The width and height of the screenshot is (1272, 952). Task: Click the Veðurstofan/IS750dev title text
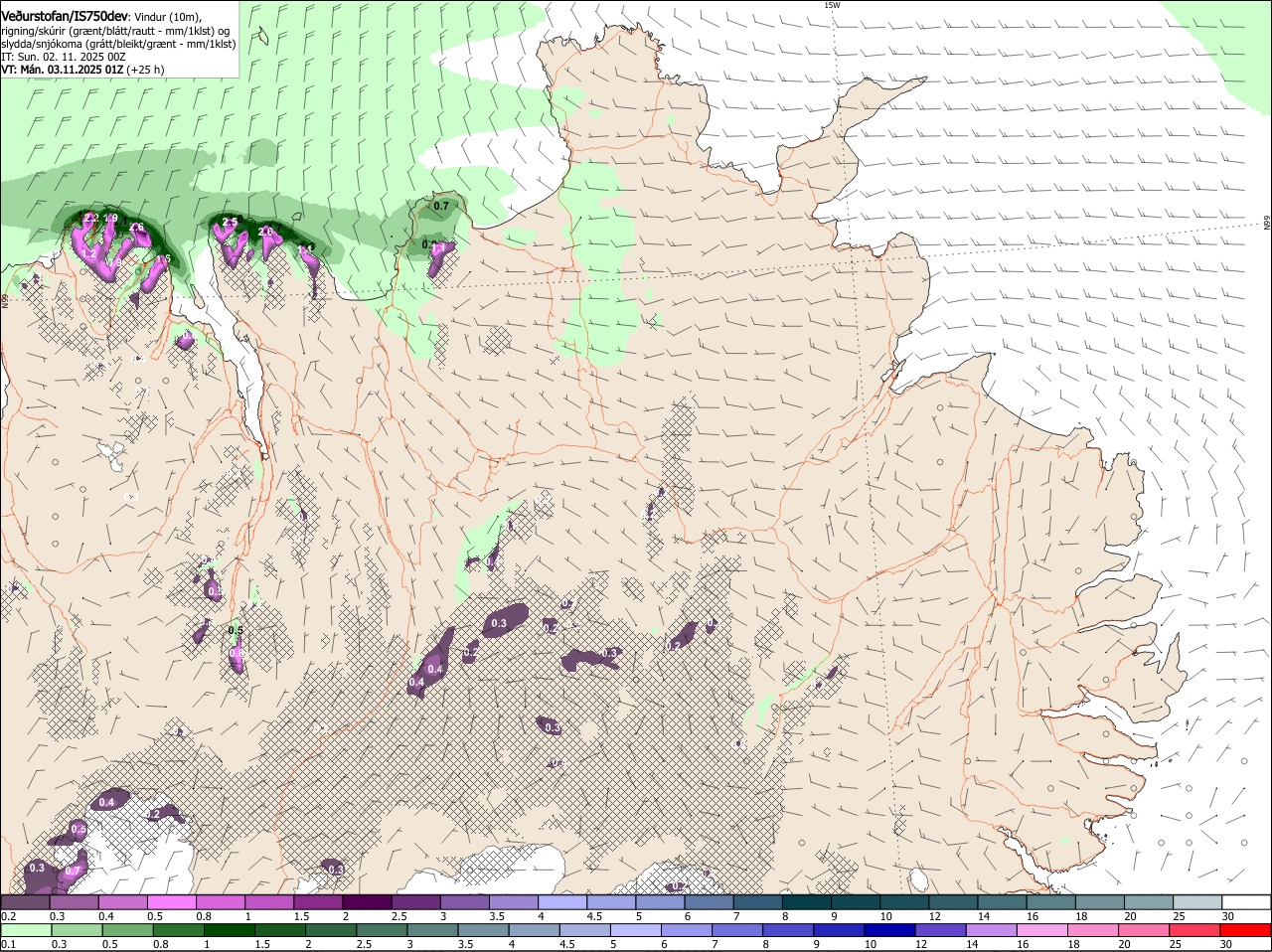(x=65, y=16)
